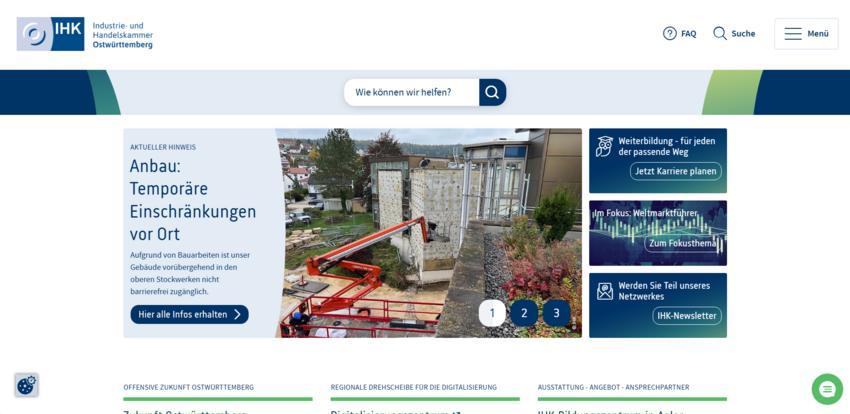
Task: Click 'Hier alle Infos erhalten' button
Action: tap(189, 314)
